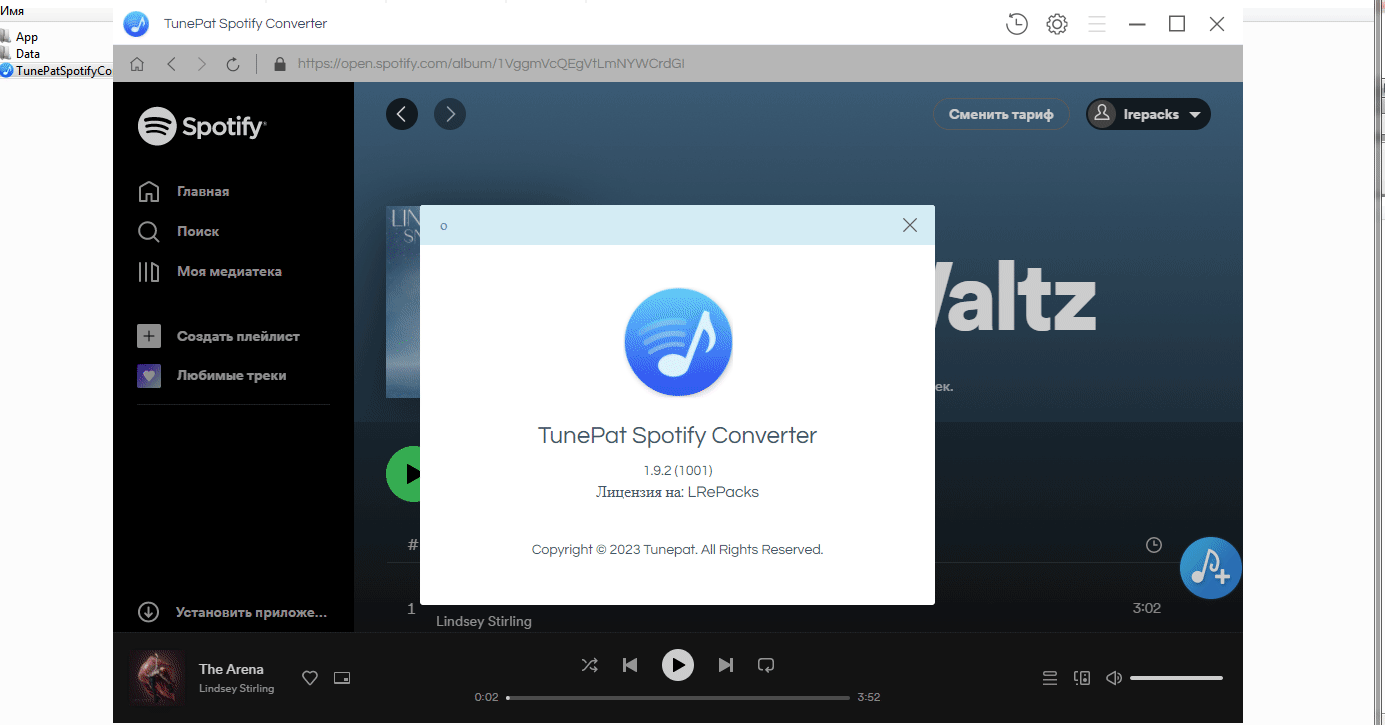Click Lindsey Stirling artist in player bar
The height and width of the screenshot is (725, 1385).
tap(236, 688)
